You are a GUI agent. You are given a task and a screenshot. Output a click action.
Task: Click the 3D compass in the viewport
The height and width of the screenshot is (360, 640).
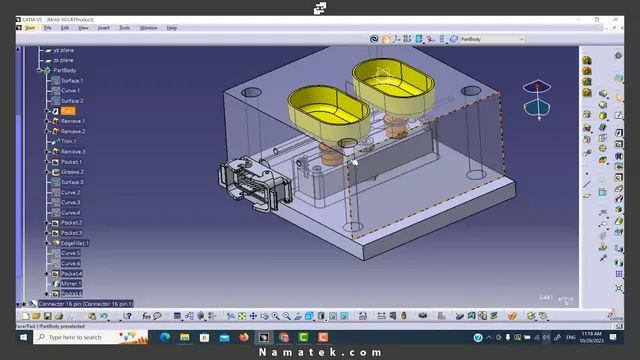[537, 99]
